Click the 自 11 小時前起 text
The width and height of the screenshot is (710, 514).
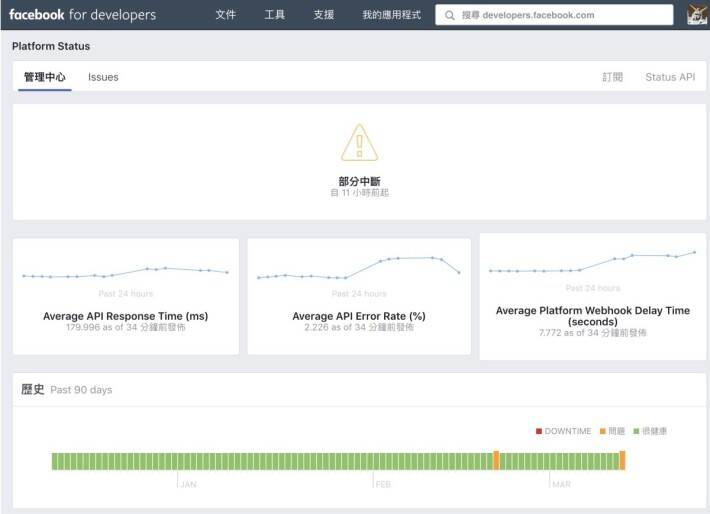pyautogui.click(x=360, y=193)
